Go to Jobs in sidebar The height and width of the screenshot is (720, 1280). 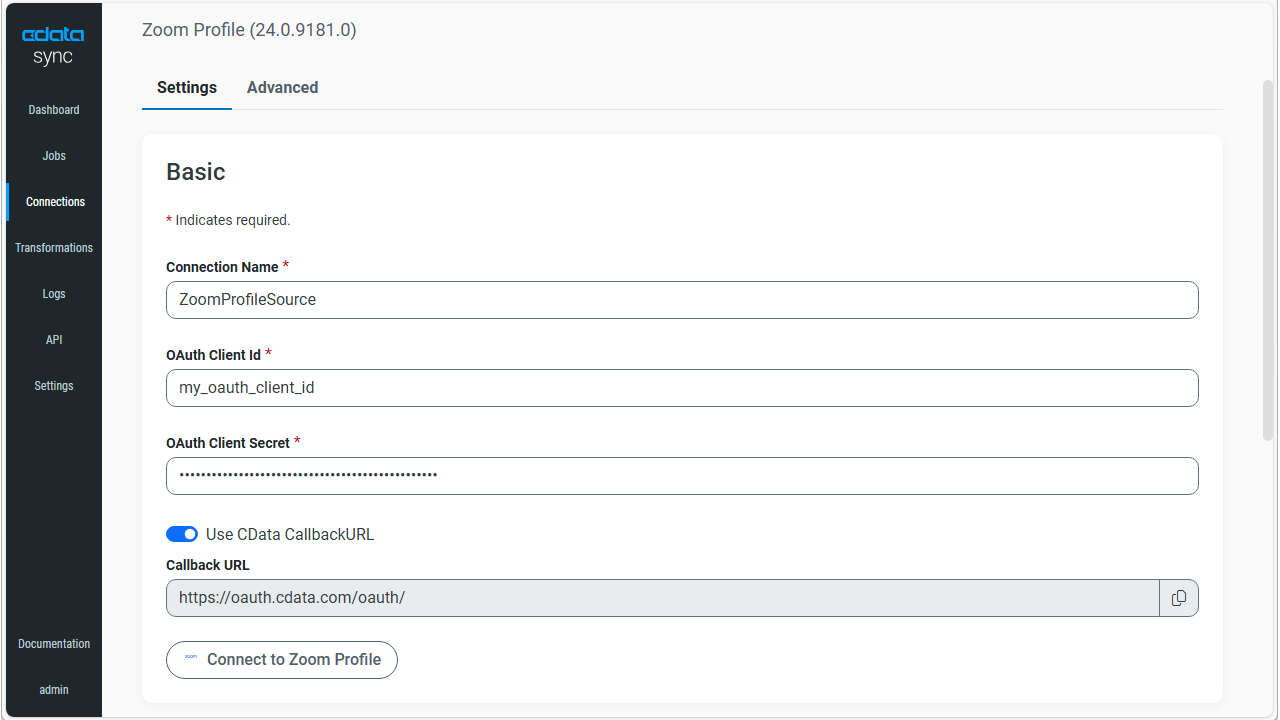[54, 156]
